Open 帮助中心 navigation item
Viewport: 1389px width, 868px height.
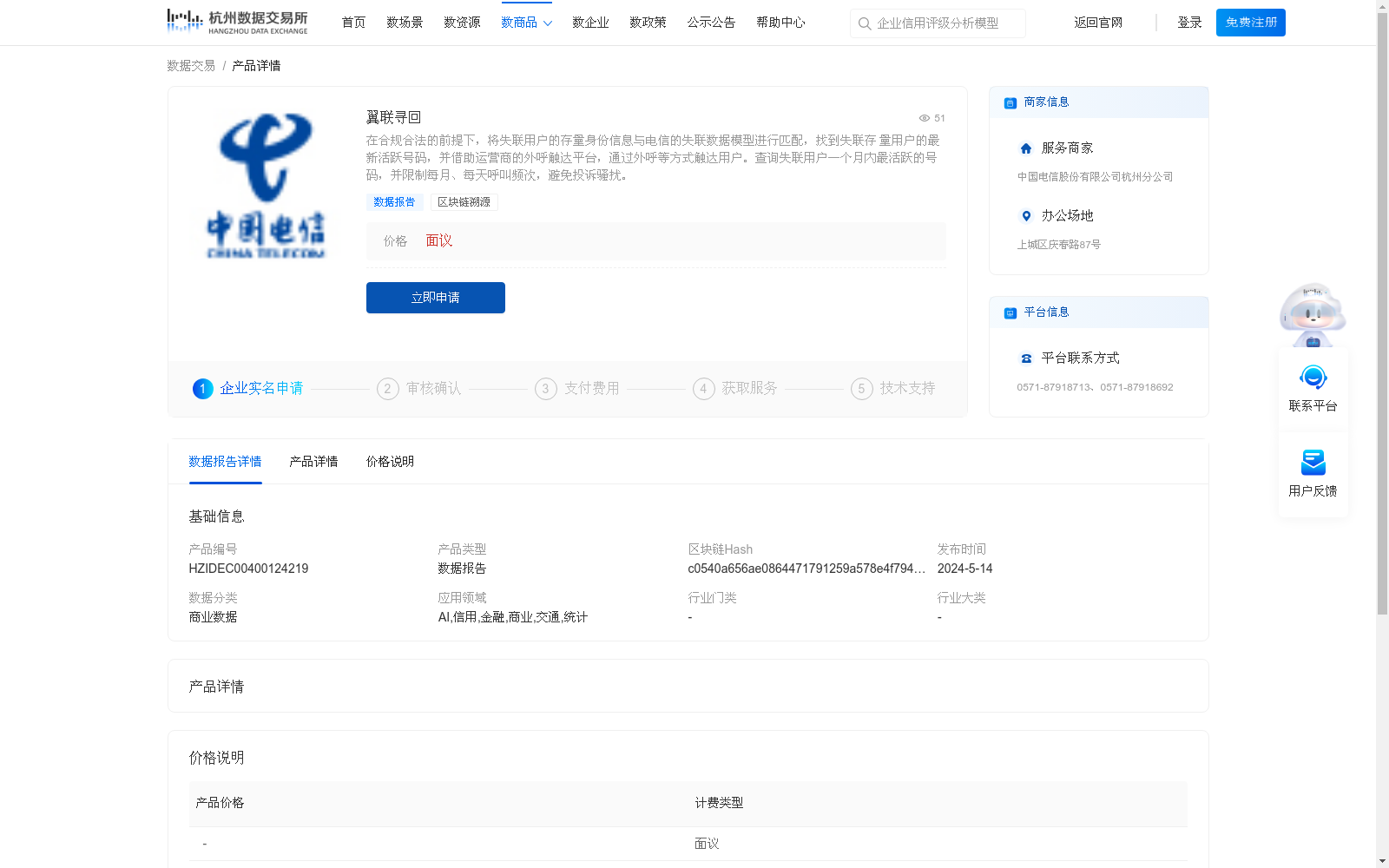click(x=780, y=23)
